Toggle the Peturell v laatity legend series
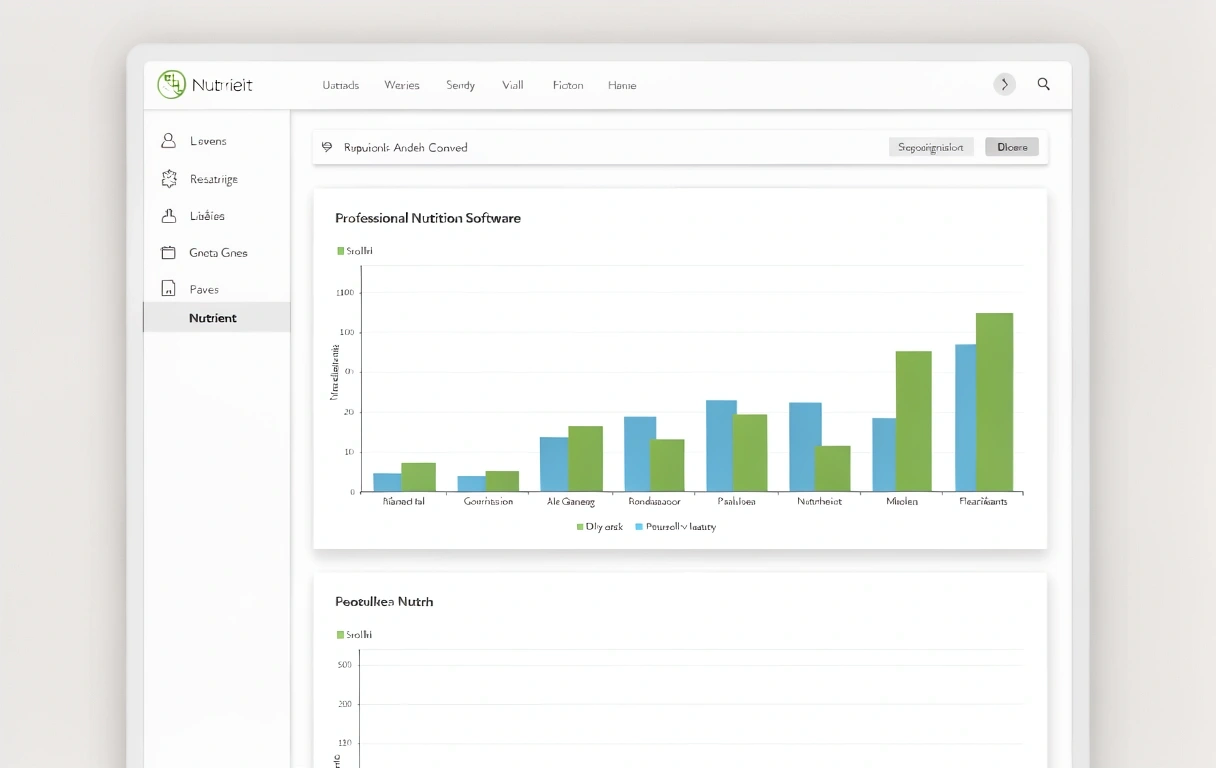The image size is (1216, 768). 675,527
